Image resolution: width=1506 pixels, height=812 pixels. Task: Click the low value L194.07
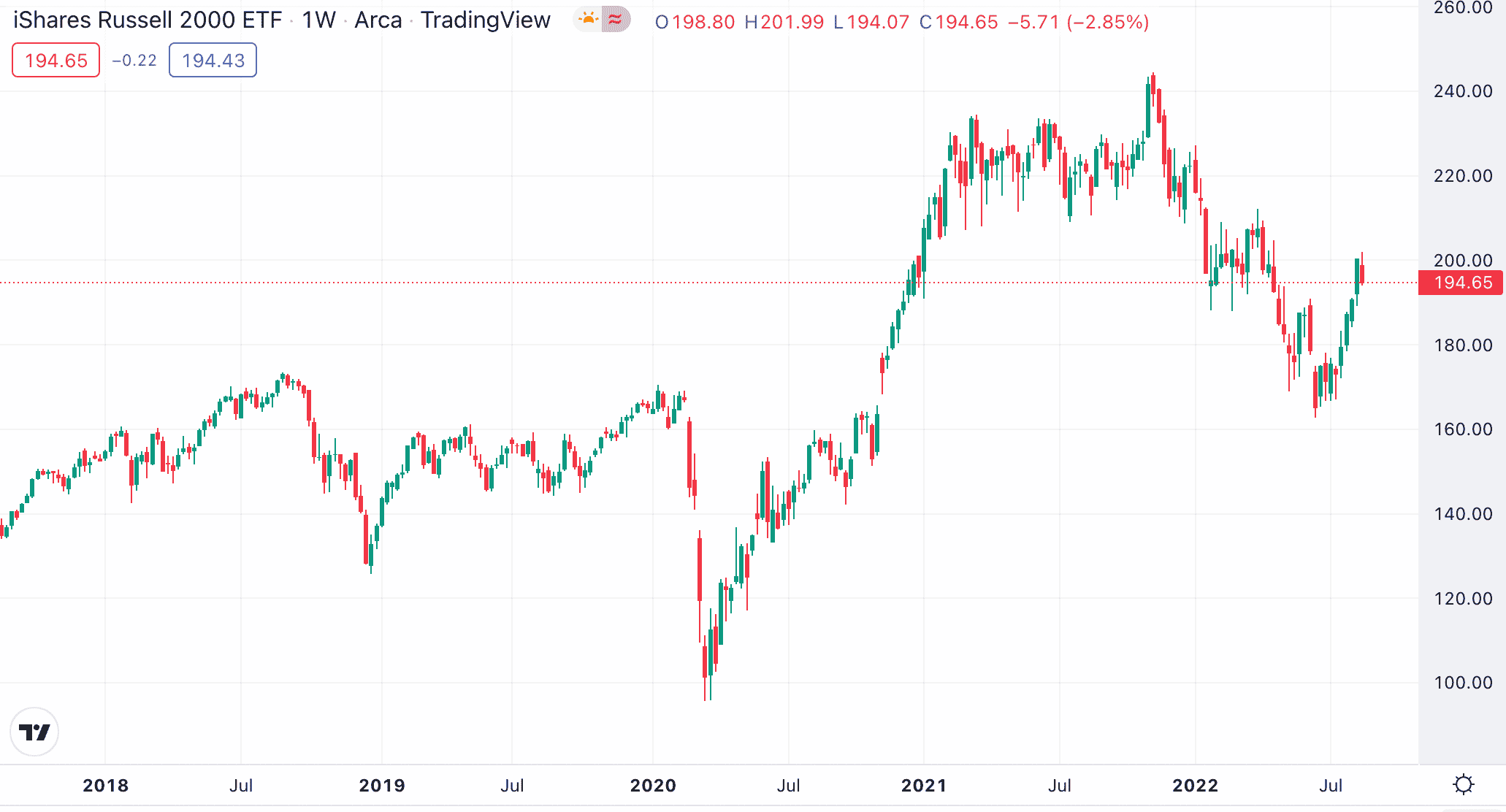[x=871, y=22]
